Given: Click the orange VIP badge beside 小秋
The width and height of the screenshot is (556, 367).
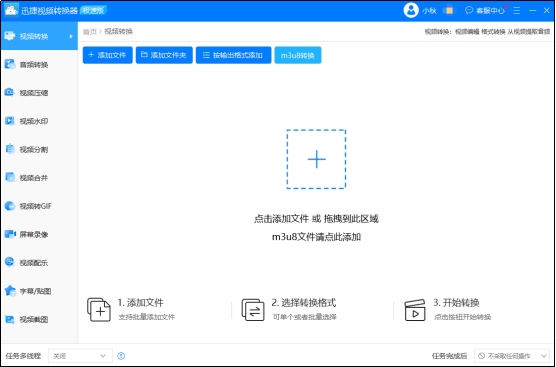Looking at the screenshot, I should (x=449, y=10).
